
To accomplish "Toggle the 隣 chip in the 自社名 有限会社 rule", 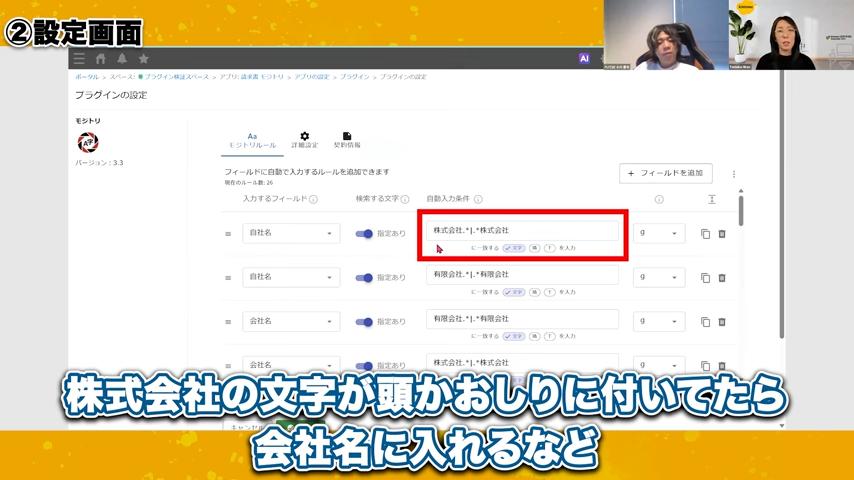I will pyautogui.click(x=535, y=292).
